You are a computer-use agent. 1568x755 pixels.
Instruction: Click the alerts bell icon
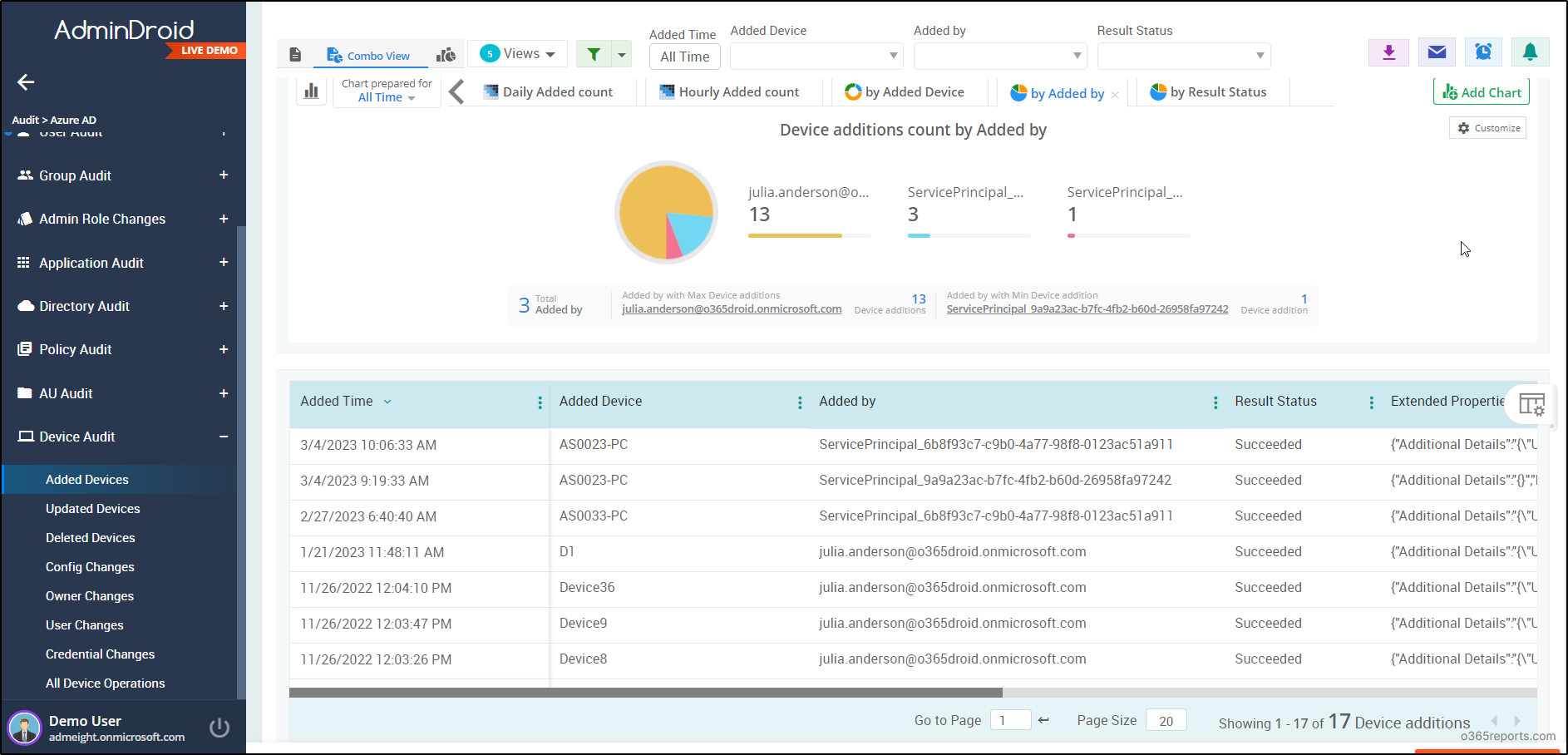click(x=1531, y=52)
